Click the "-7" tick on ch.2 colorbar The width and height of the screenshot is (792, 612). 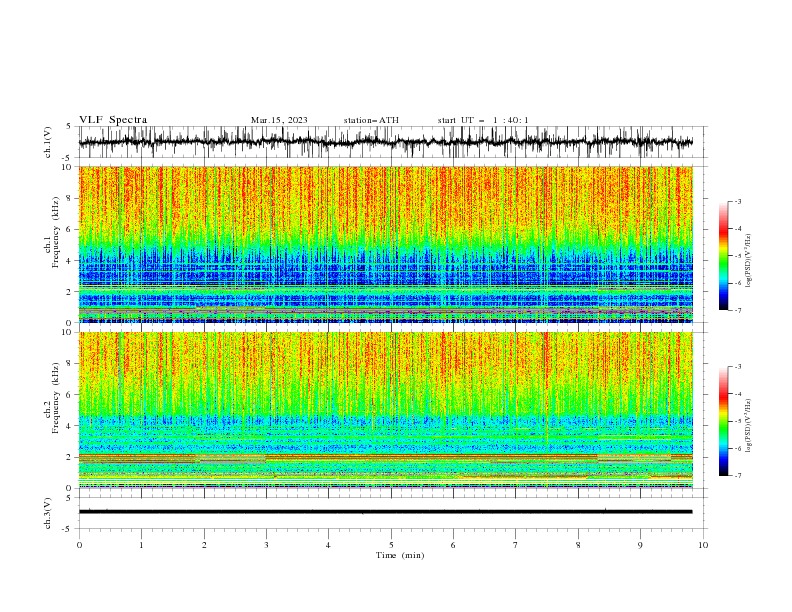[738, 476]
